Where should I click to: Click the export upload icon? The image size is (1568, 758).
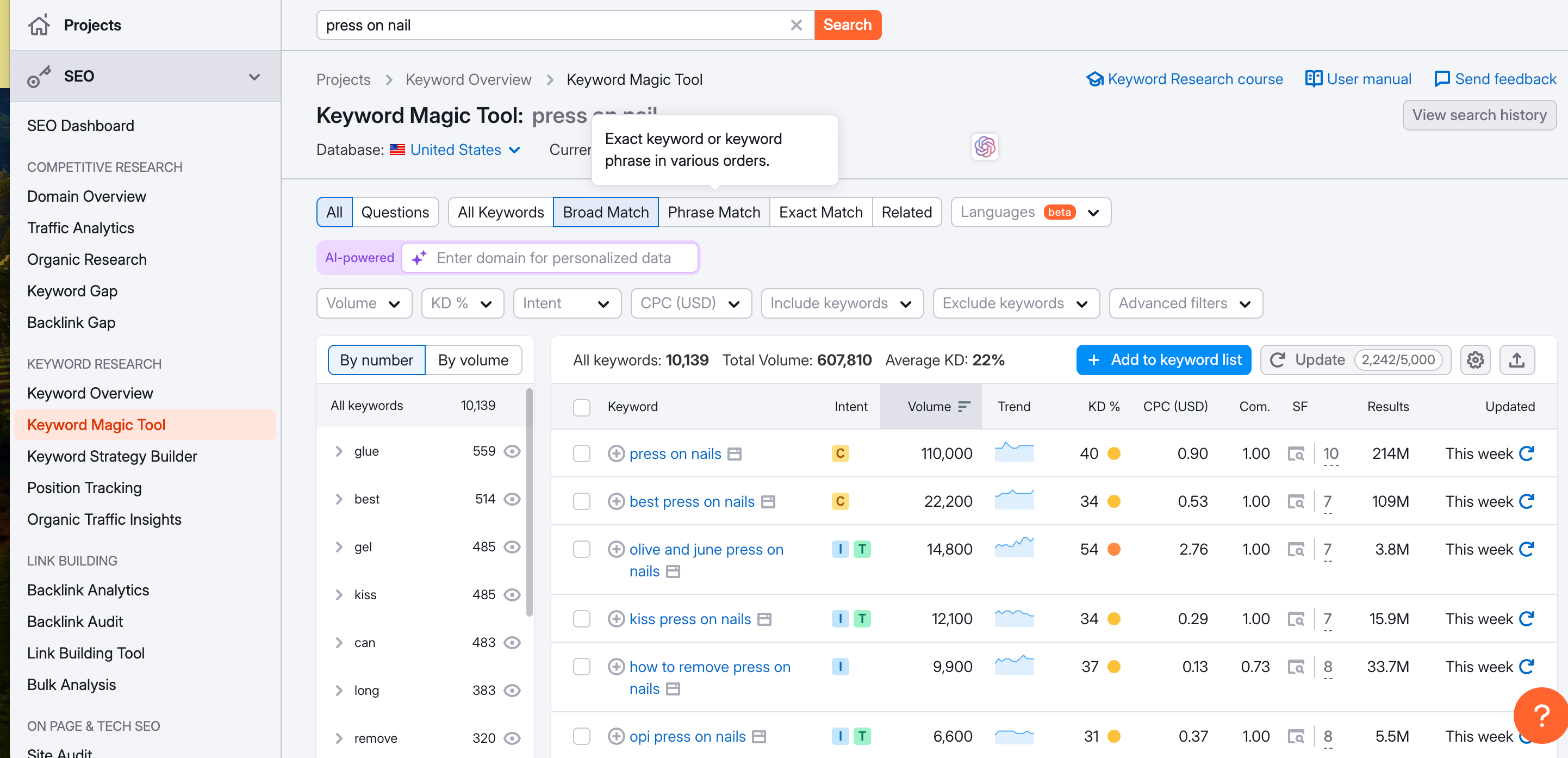coord(1516,360)
